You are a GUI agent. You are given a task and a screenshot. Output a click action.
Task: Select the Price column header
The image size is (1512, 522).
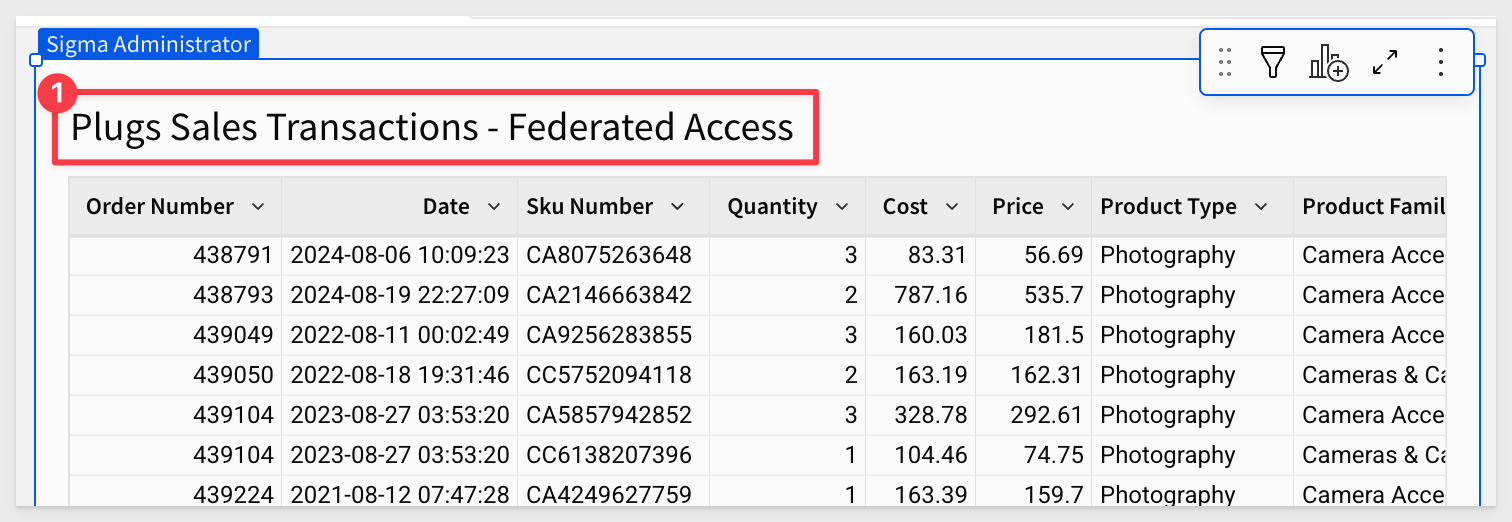click(x=1034, y=207)
